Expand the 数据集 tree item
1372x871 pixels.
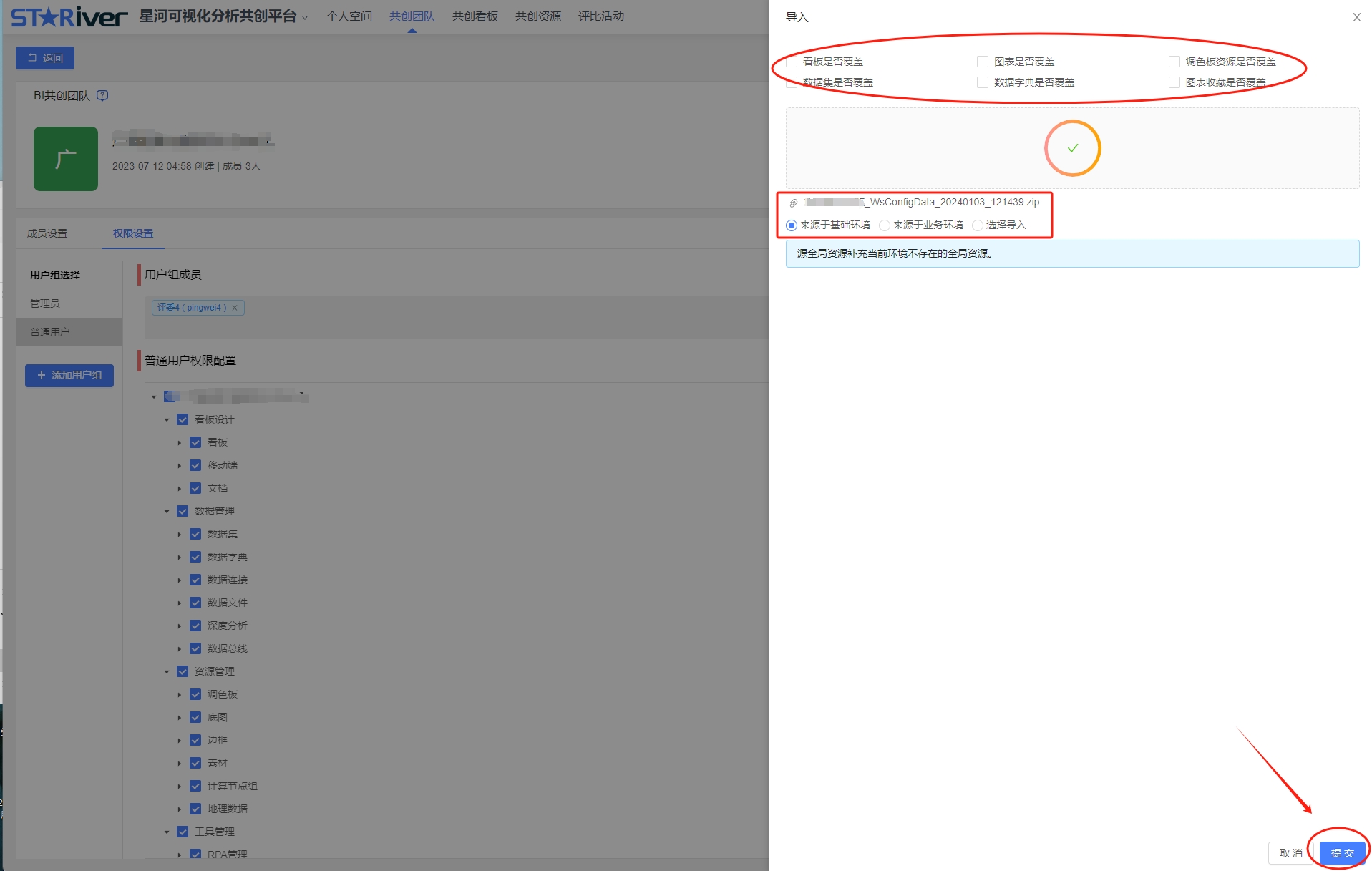pyautogui.click(x=180, y=535)
